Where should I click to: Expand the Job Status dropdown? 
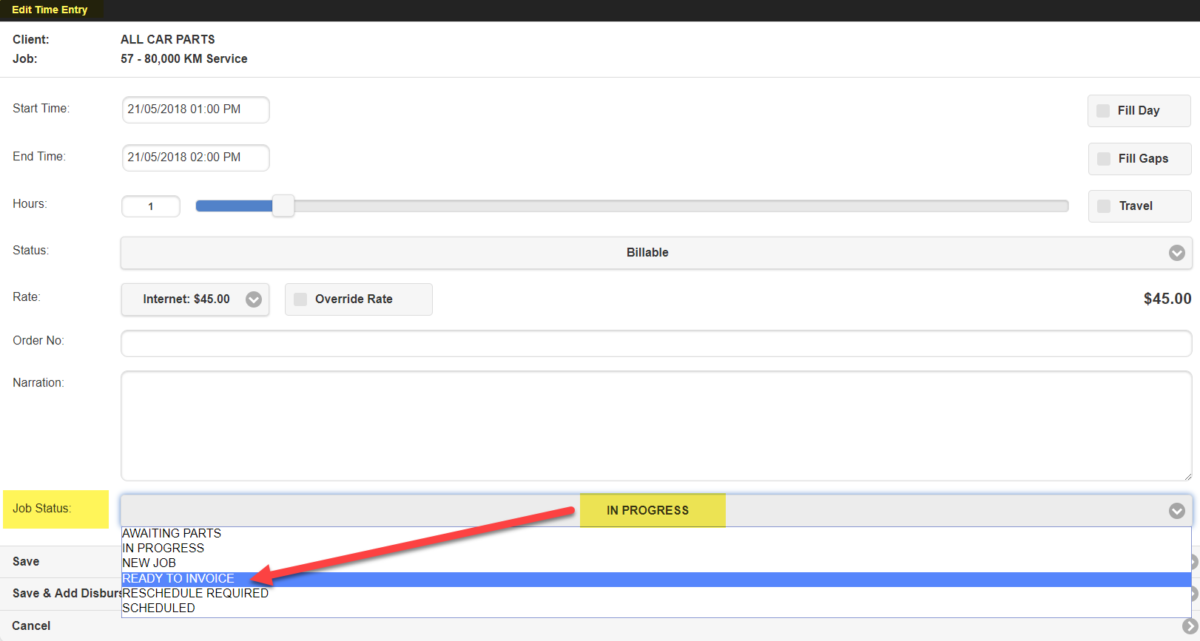click(x=652, y=510)
